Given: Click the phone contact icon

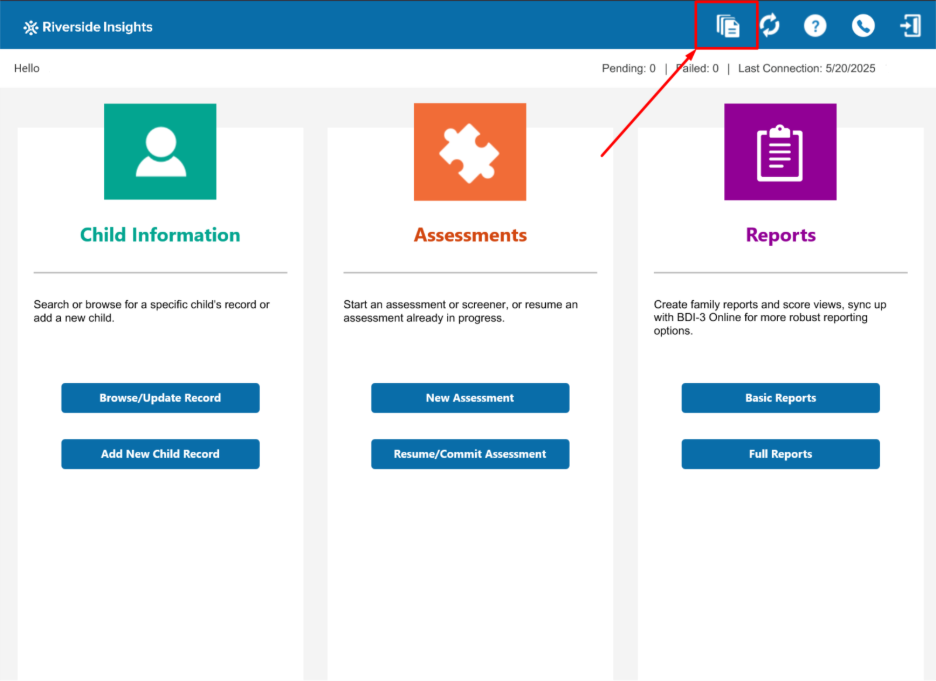Looking at the screenshot, I should [863, 26].
